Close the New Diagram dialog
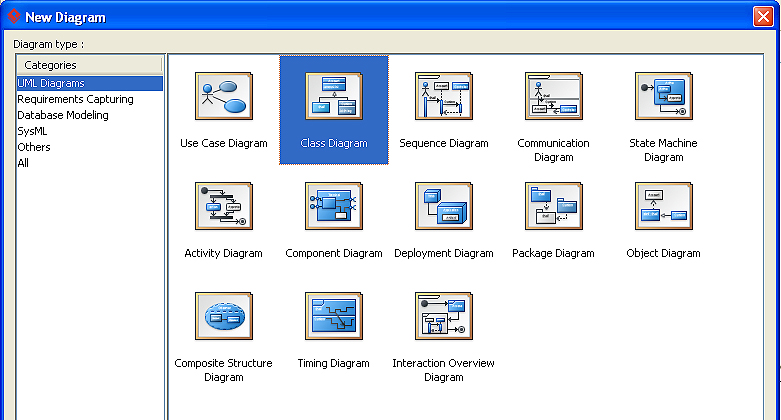The width and height of the screenshot is (781, 420). (x=763, y=17)
